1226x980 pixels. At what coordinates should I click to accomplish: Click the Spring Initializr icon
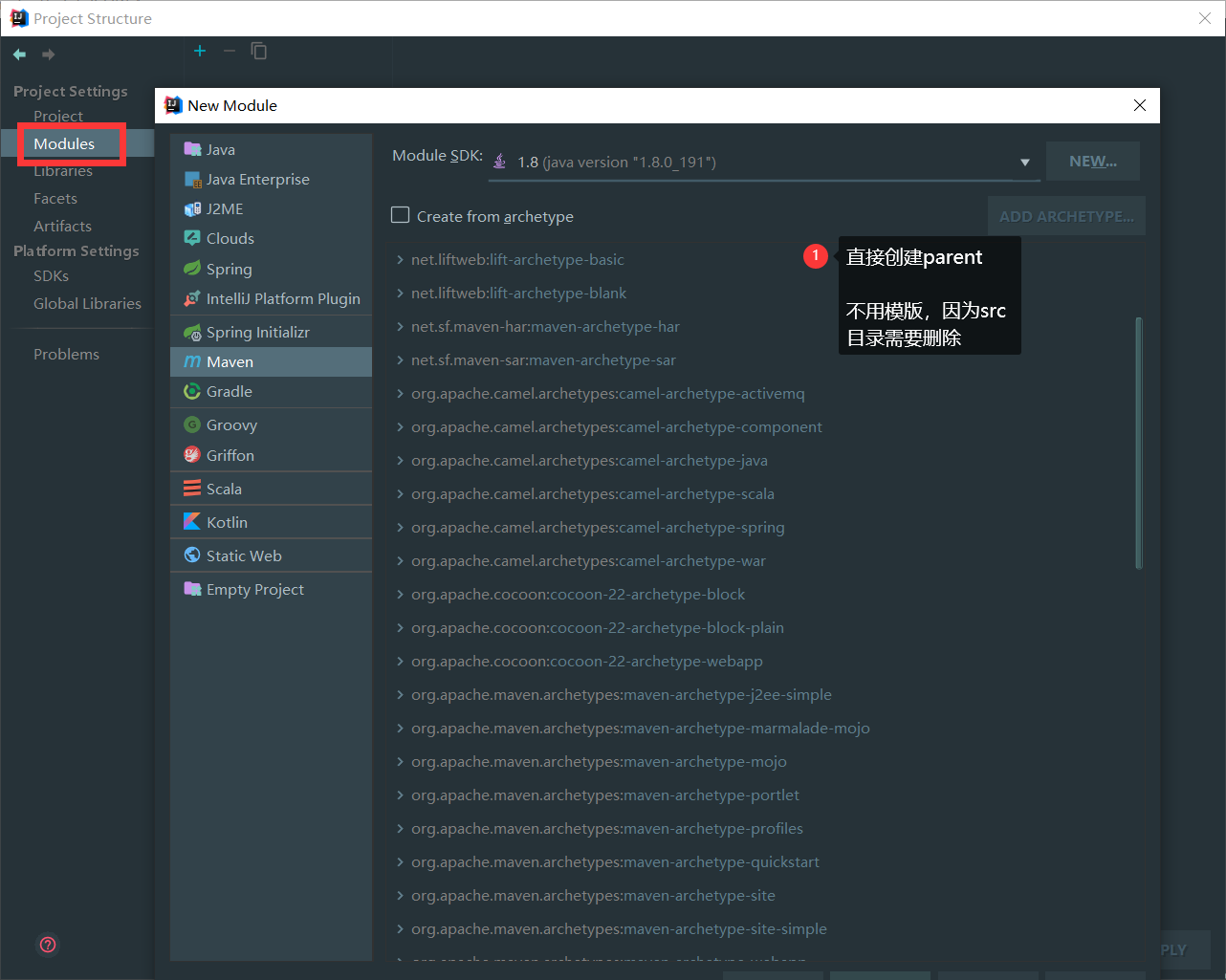tap(192, 332)
